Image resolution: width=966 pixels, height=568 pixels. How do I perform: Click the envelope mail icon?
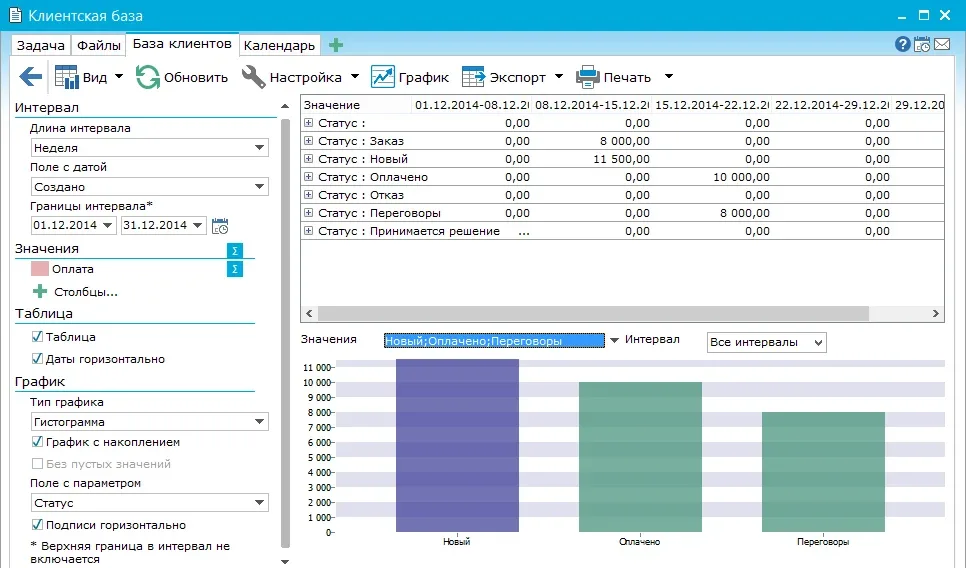pyautogui.click(x=942, y=44)
